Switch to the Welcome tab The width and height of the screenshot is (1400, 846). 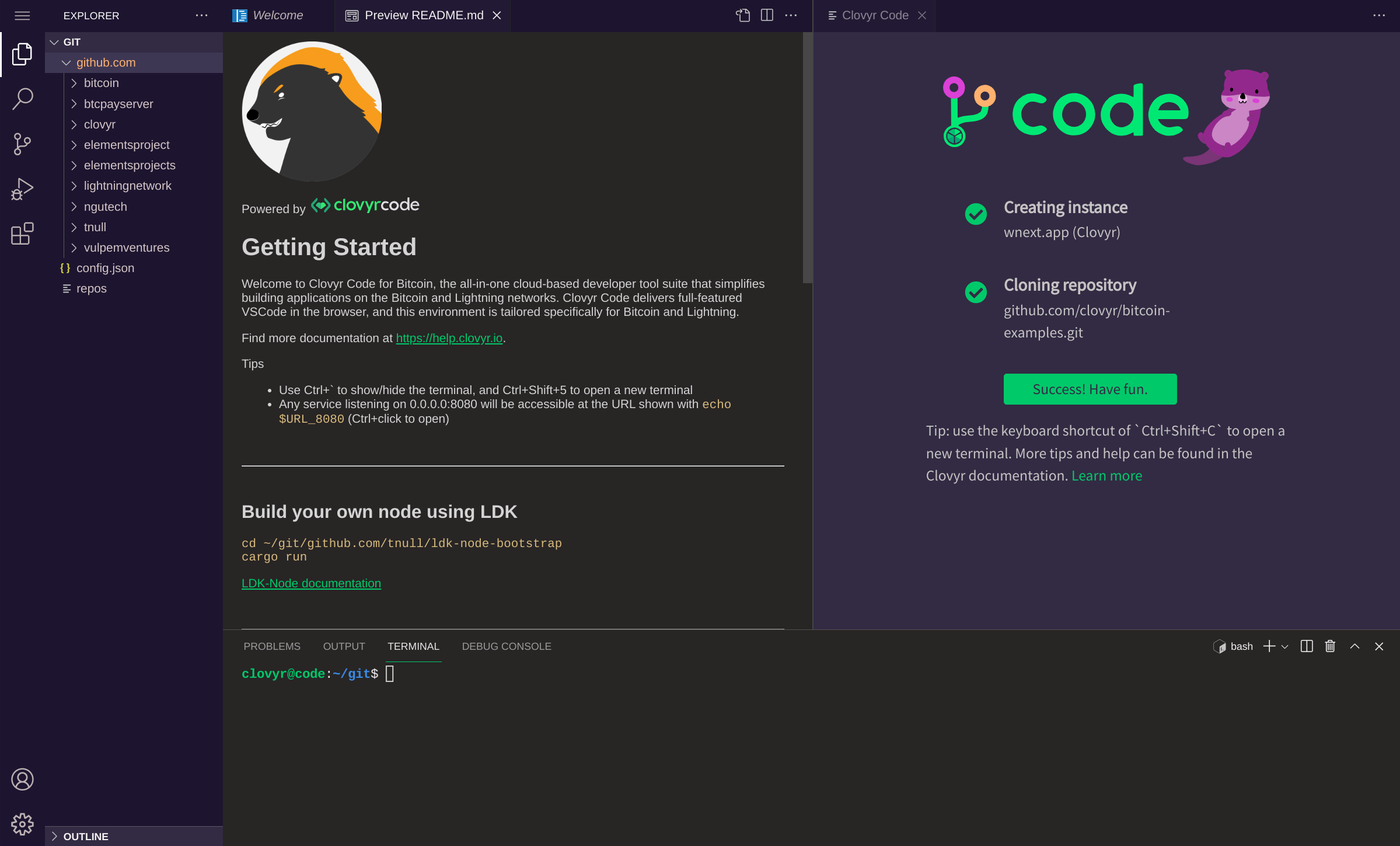[x=277, y=15]
